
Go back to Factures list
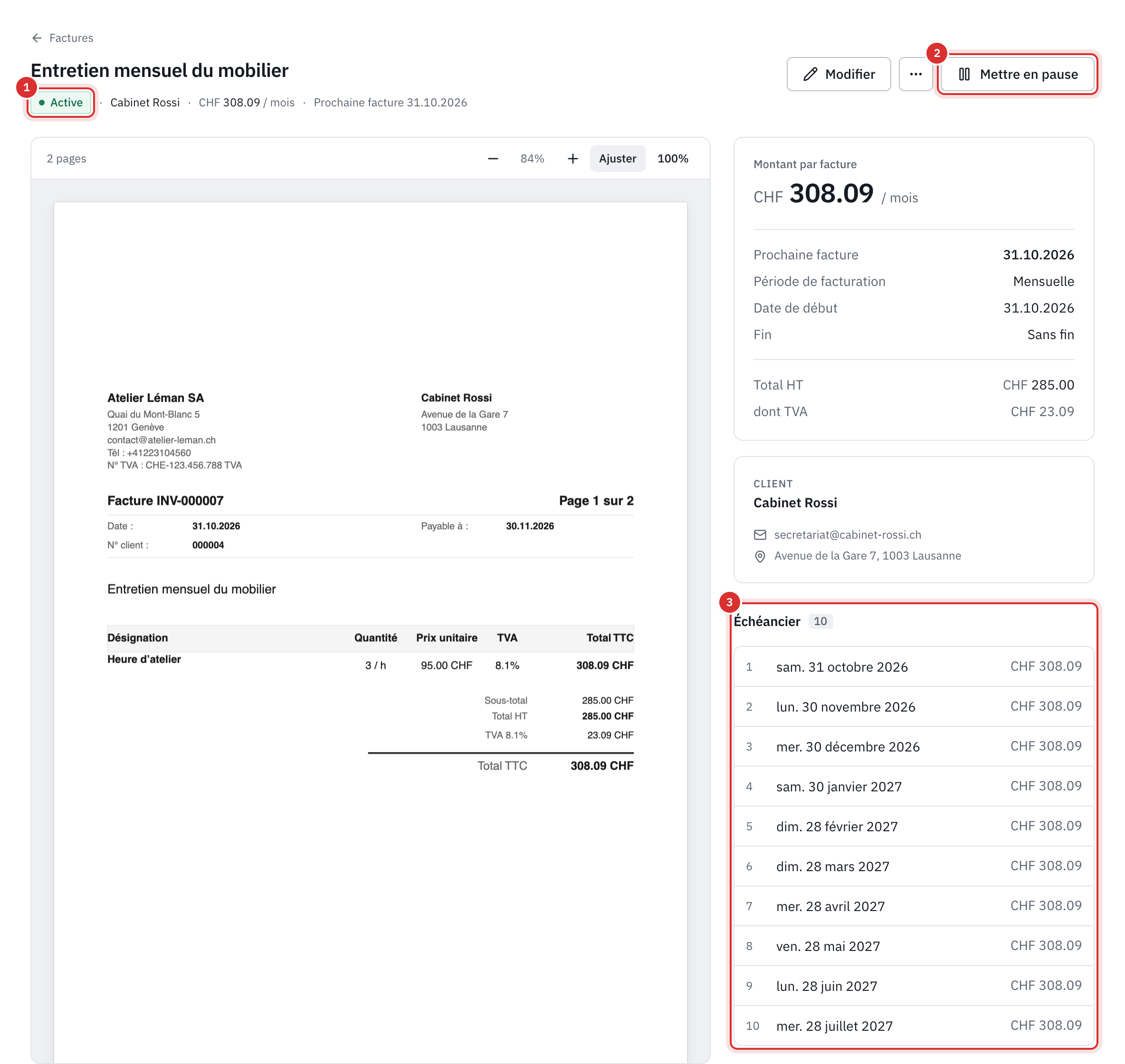click(x=62, y=38)
